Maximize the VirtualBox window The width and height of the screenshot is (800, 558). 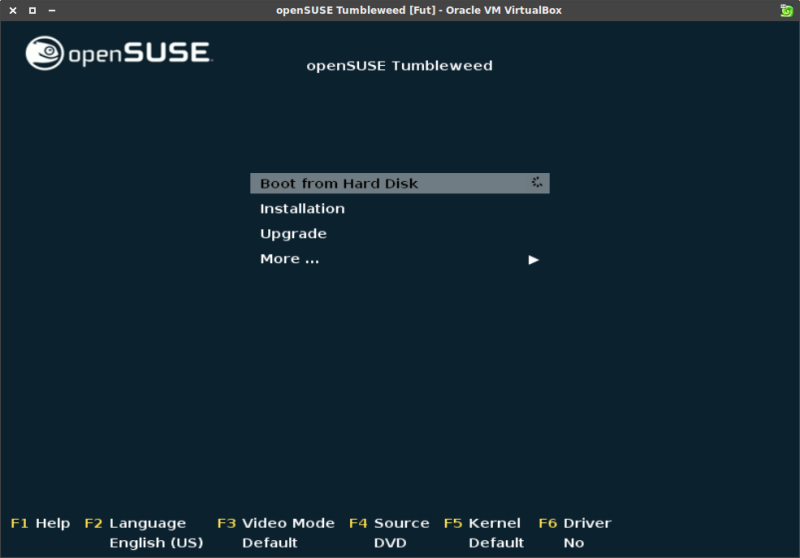pos(32,10)
